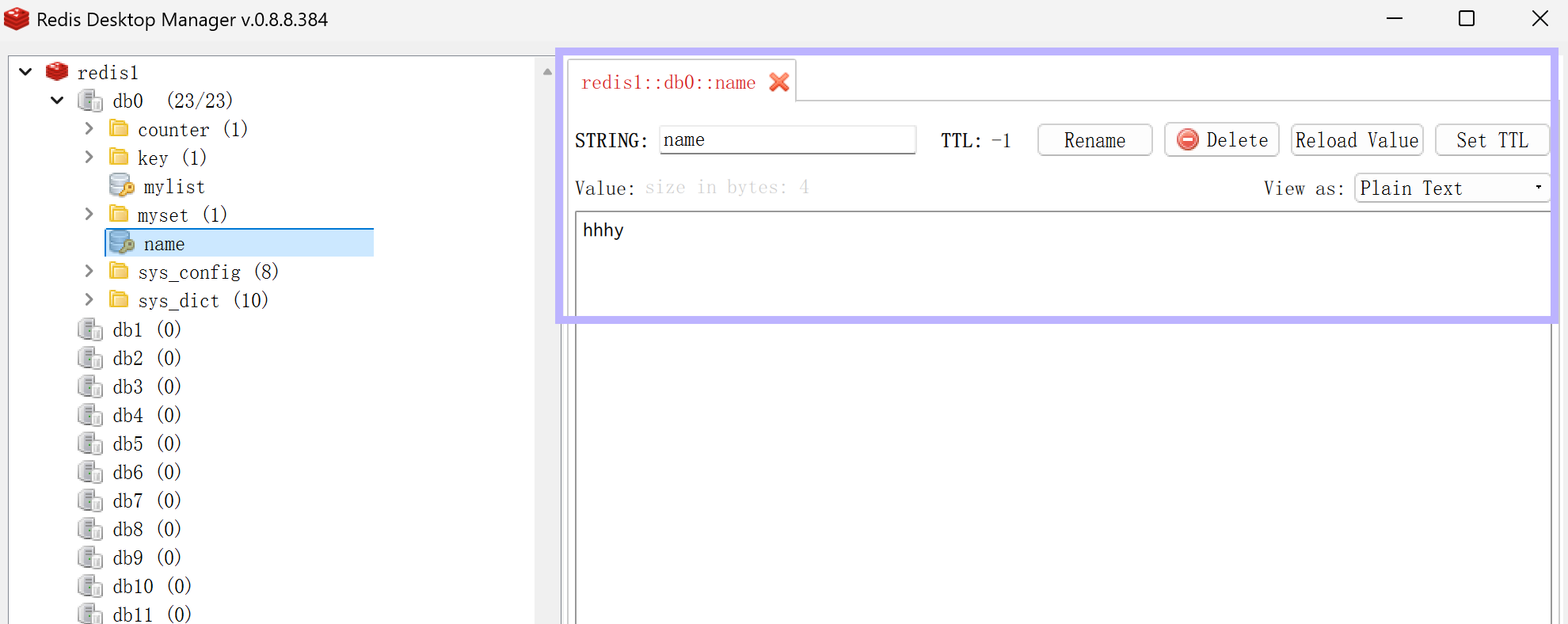Click the Reload Value button

[1357, 140]
